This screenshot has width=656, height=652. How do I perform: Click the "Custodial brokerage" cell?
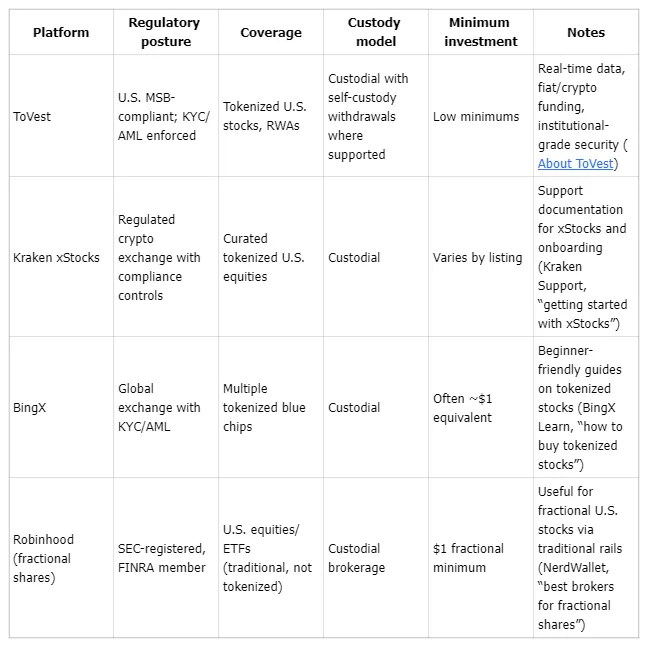[356, 558]
